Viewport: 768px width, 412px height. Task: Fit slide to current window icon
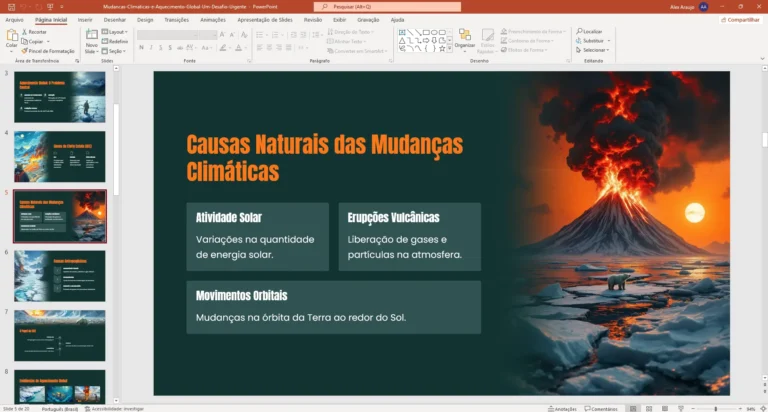point(763,409)
